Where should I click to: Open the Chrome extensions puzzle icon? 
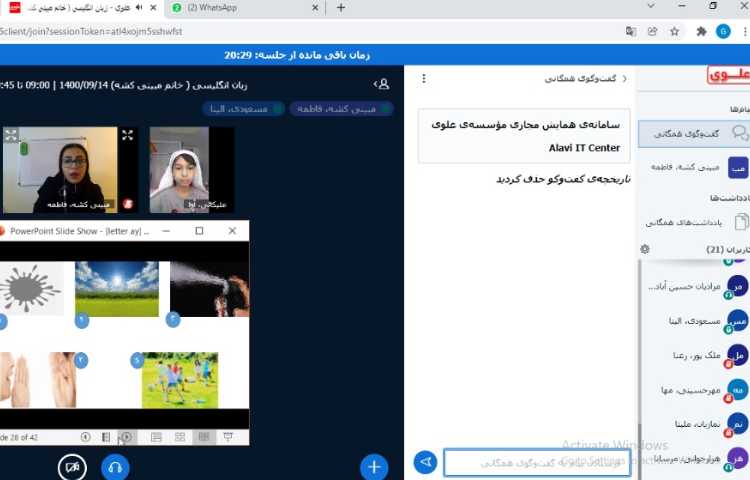[x=701, y=32]
